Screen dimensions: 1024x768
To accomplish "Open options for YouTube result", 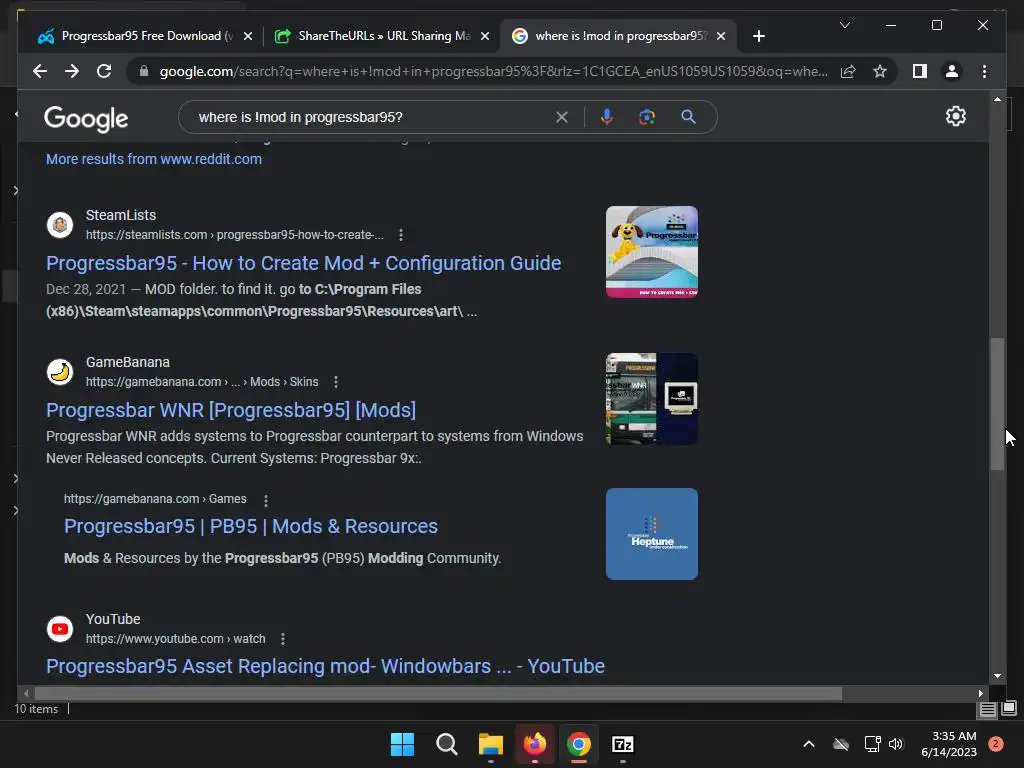I will tap(283, 639).
